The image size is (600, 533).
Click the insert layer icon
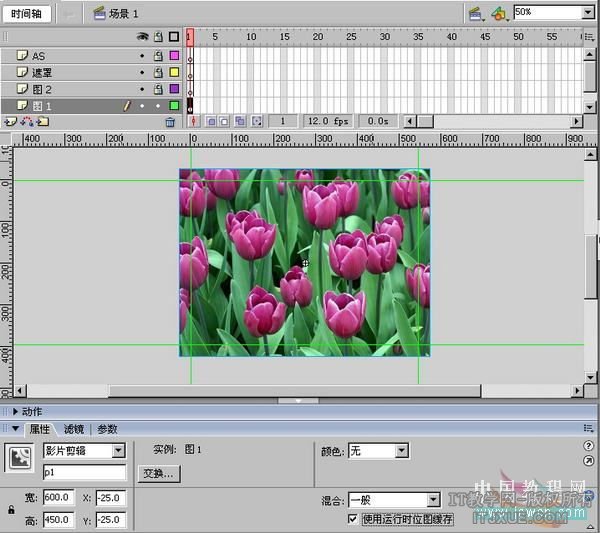click(x=10, y=121)
